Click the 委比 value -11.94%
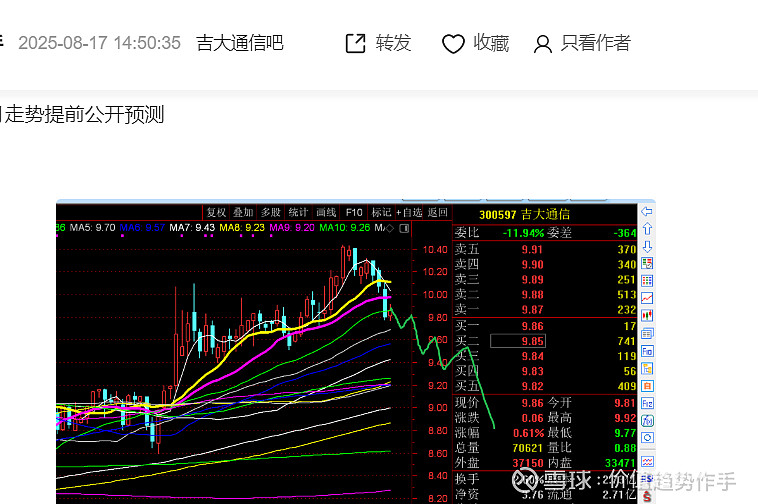758x504 pixels. [x=523, y=233]
